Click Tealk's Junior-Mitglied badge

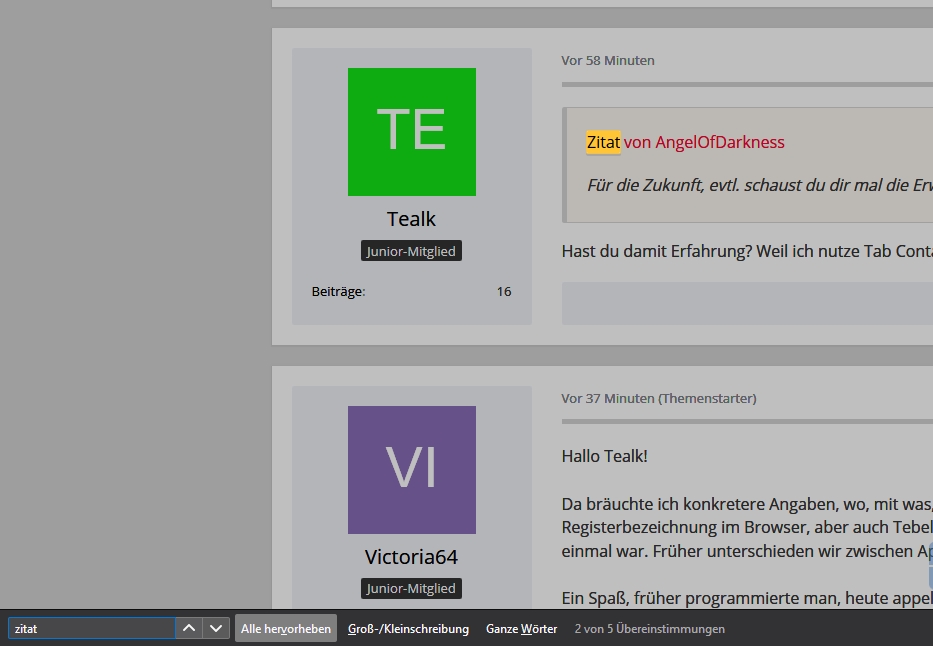(411, 251)
